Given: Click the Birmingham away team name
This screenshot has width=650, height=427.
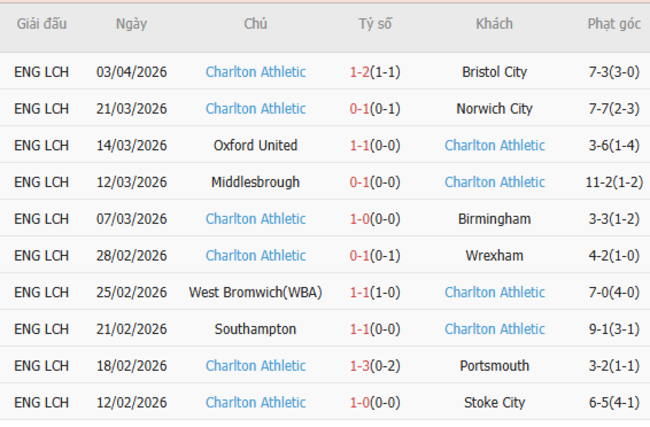Looking at the screenshot, I should click(x=494, y=219).
